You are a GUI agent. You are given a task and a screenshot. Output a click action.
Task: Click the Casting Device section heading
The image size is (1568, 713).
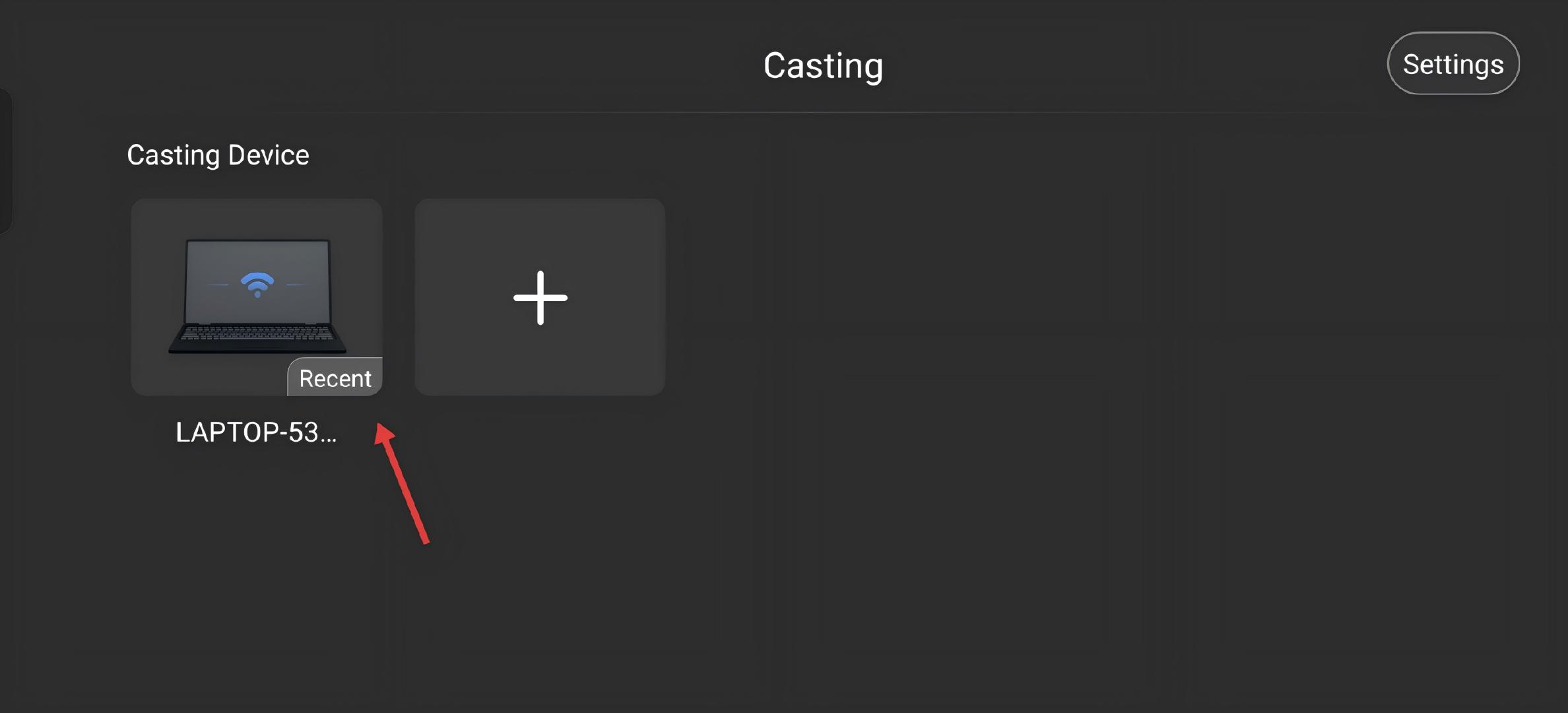pyautogui.click(x=218, y=155)
